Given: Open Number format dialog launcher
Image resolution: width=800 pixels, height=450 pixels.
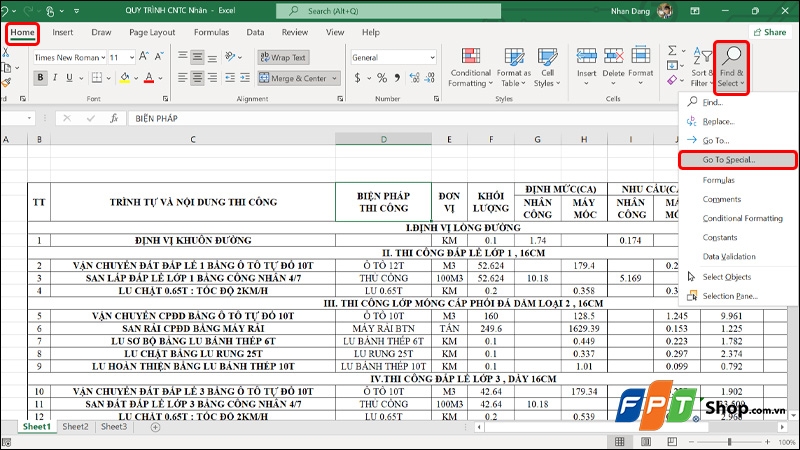Looking at the screenshot, I should [x=436, y=98].
